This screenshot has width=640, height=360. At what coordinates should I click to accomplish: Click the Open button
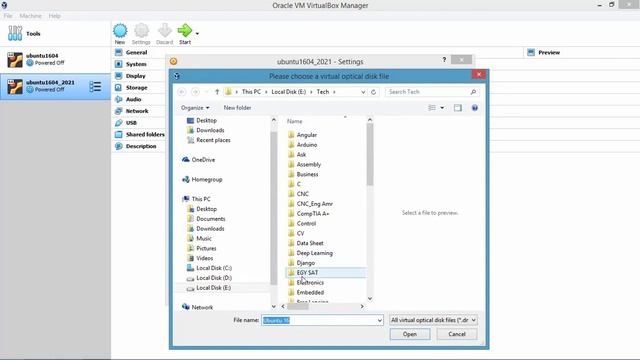pyautogui.click(x=410, y=334)
